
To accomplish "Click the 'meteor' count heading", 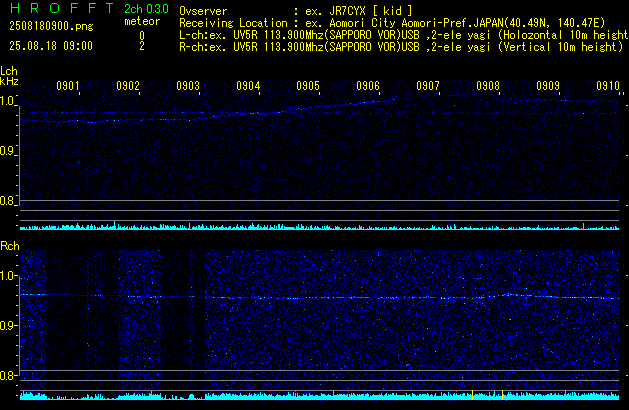I will [142, 21].
